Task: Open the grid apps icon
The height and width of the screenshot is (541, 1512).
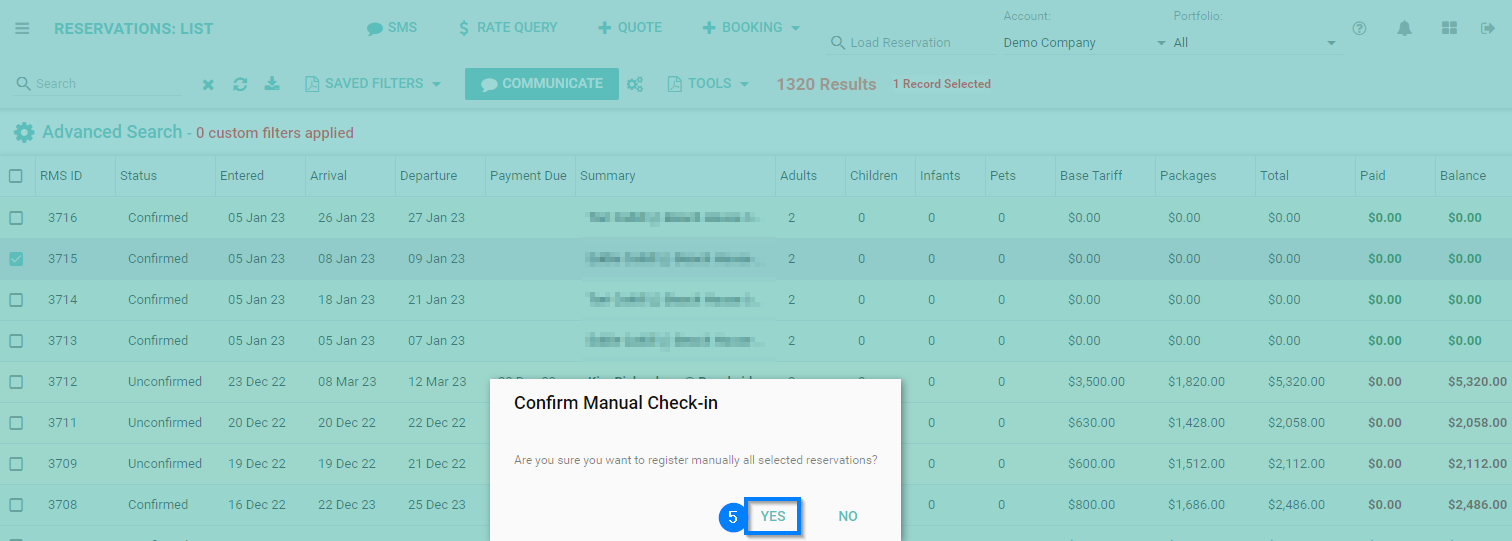Action: point(1449,28)
